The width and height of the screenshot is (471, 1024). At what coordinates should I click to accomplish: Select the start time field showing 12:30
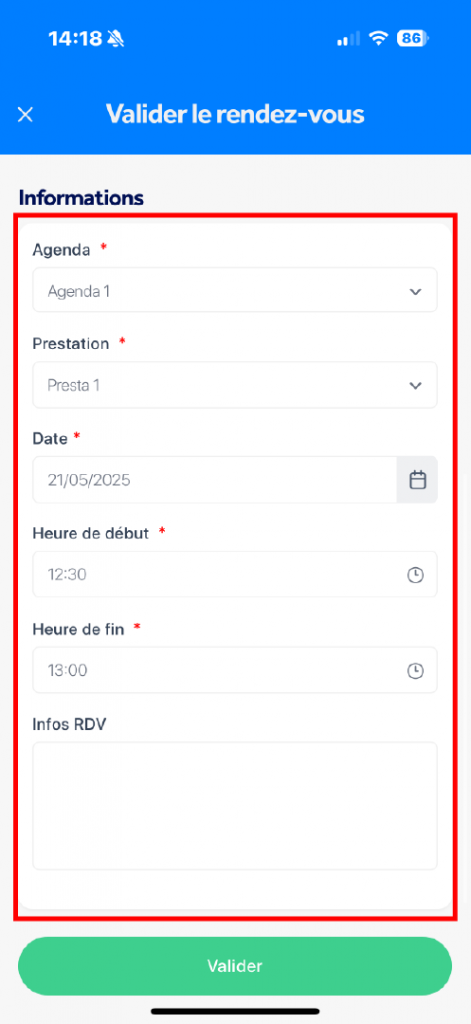(235, 575)
